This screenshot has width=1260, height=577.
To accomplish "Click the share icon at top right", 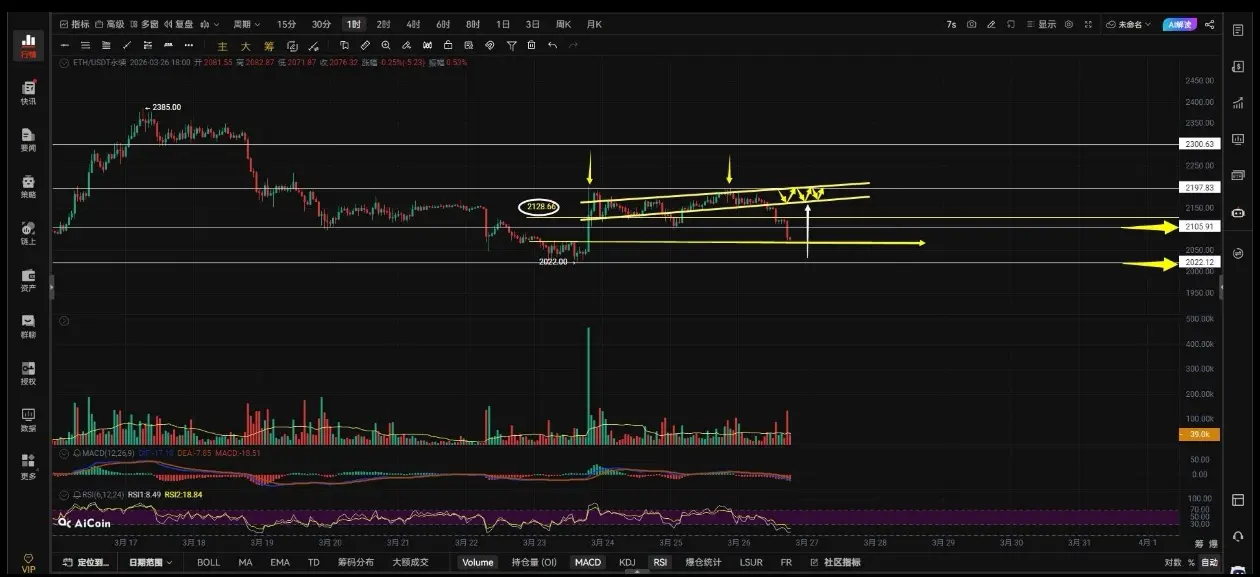I will coord(1210,24).
